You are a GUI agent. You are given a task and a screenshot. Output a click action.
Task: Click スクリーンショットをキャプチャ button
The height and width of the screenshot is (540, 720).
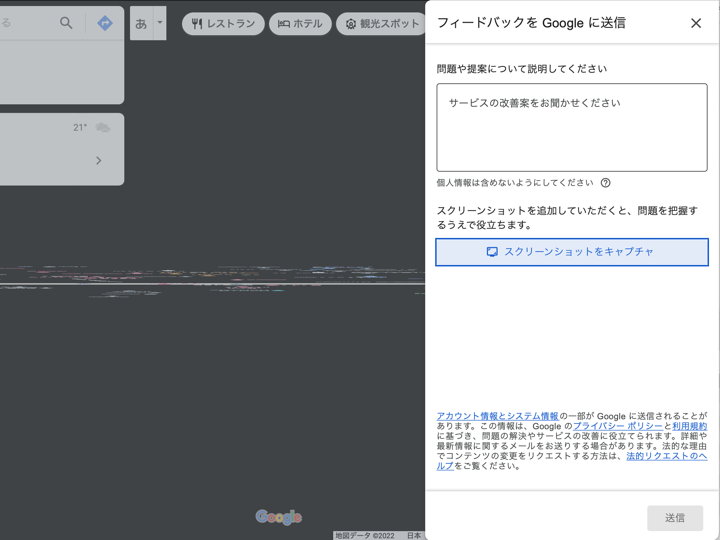572,252
